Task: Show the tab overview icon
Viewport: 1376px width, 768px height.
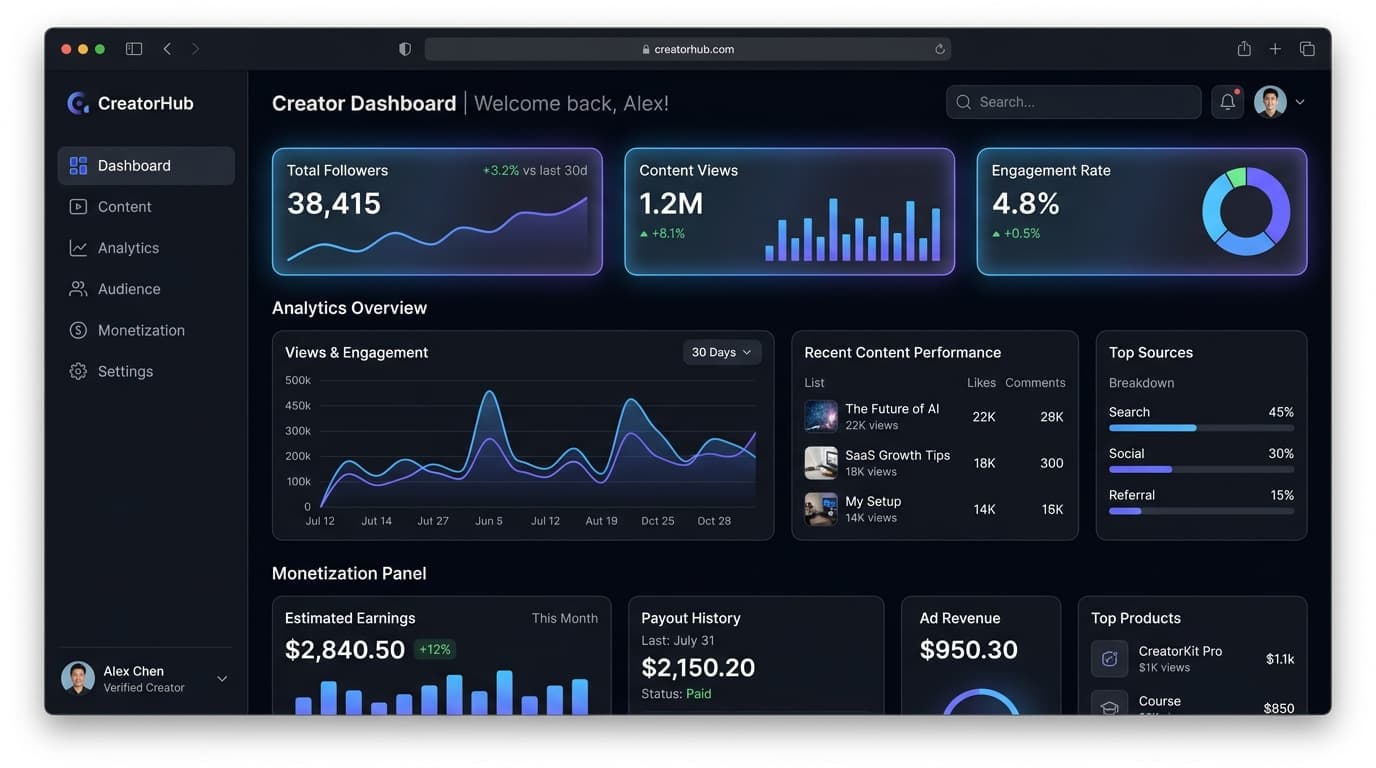Action: click(x=1307, y=49)
